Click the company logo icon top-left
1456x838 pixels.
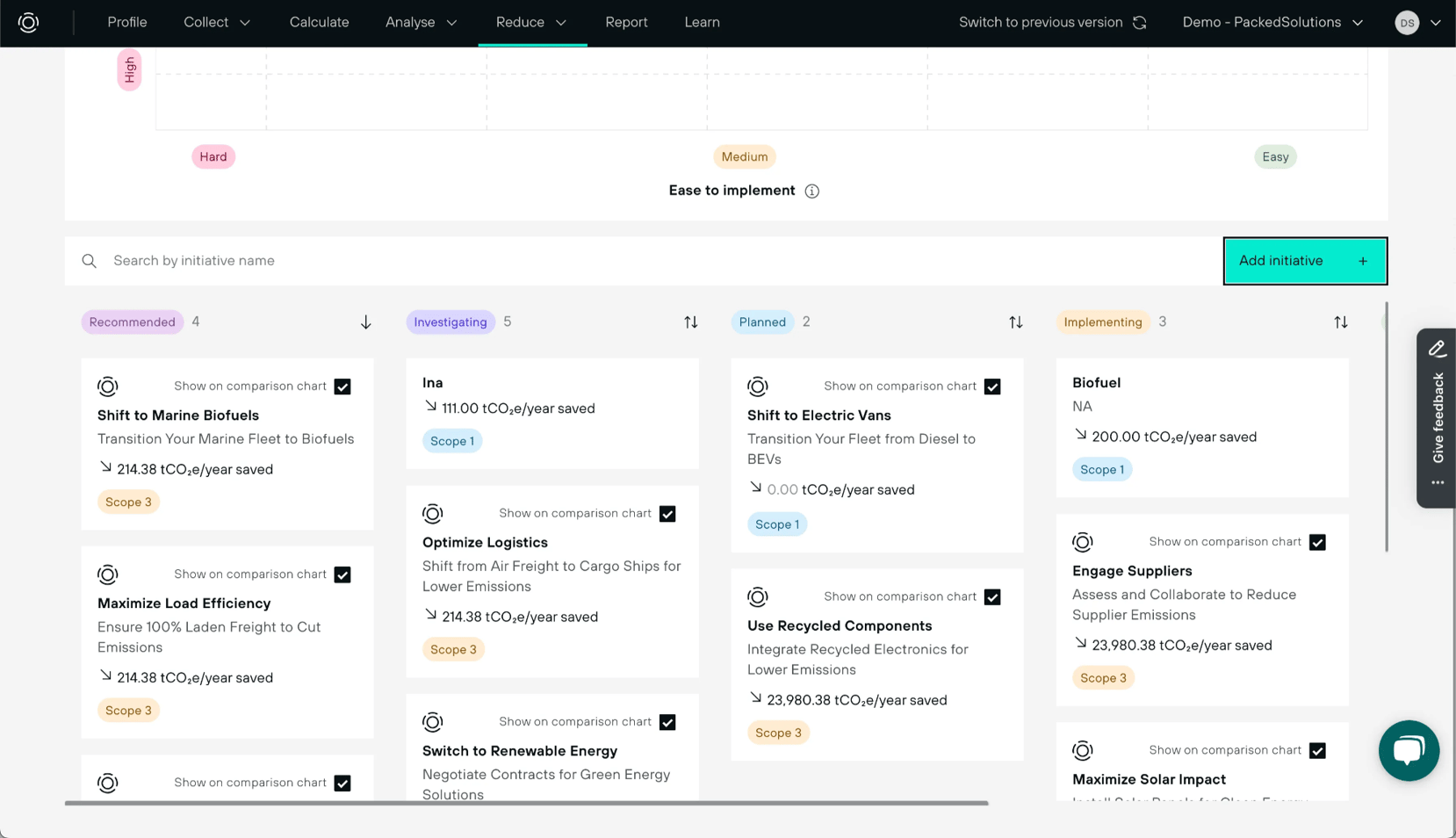point(29,23)
